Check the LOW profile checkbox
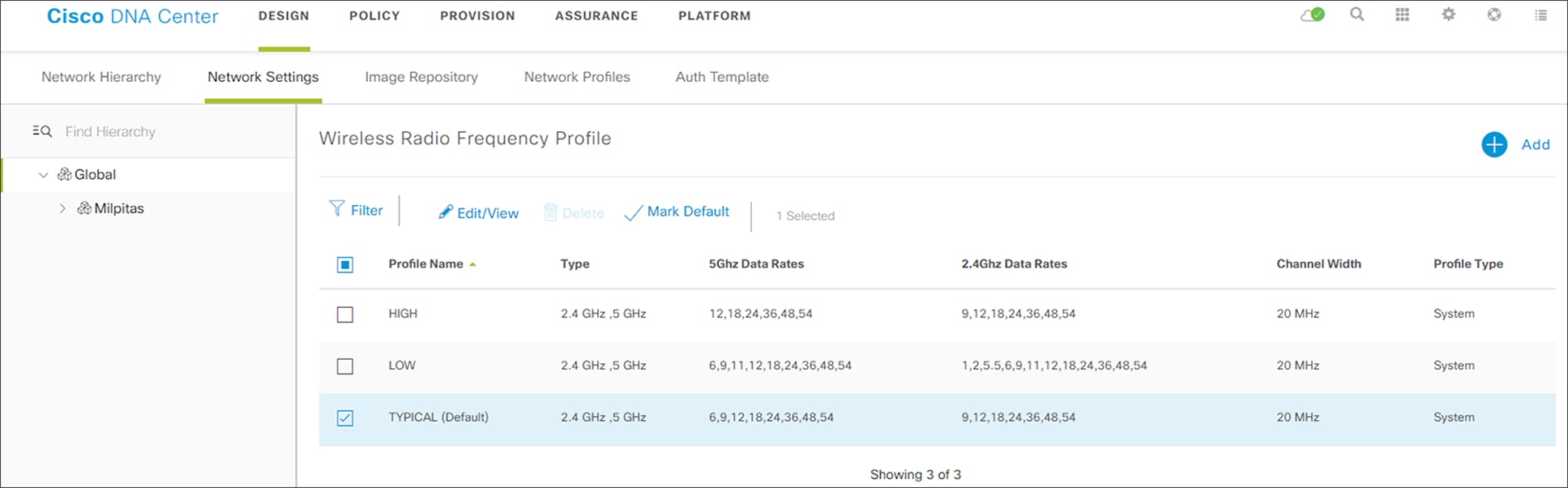Image resolution: width=1568 pixels, height=488 pixels. [x=345, y=366]
